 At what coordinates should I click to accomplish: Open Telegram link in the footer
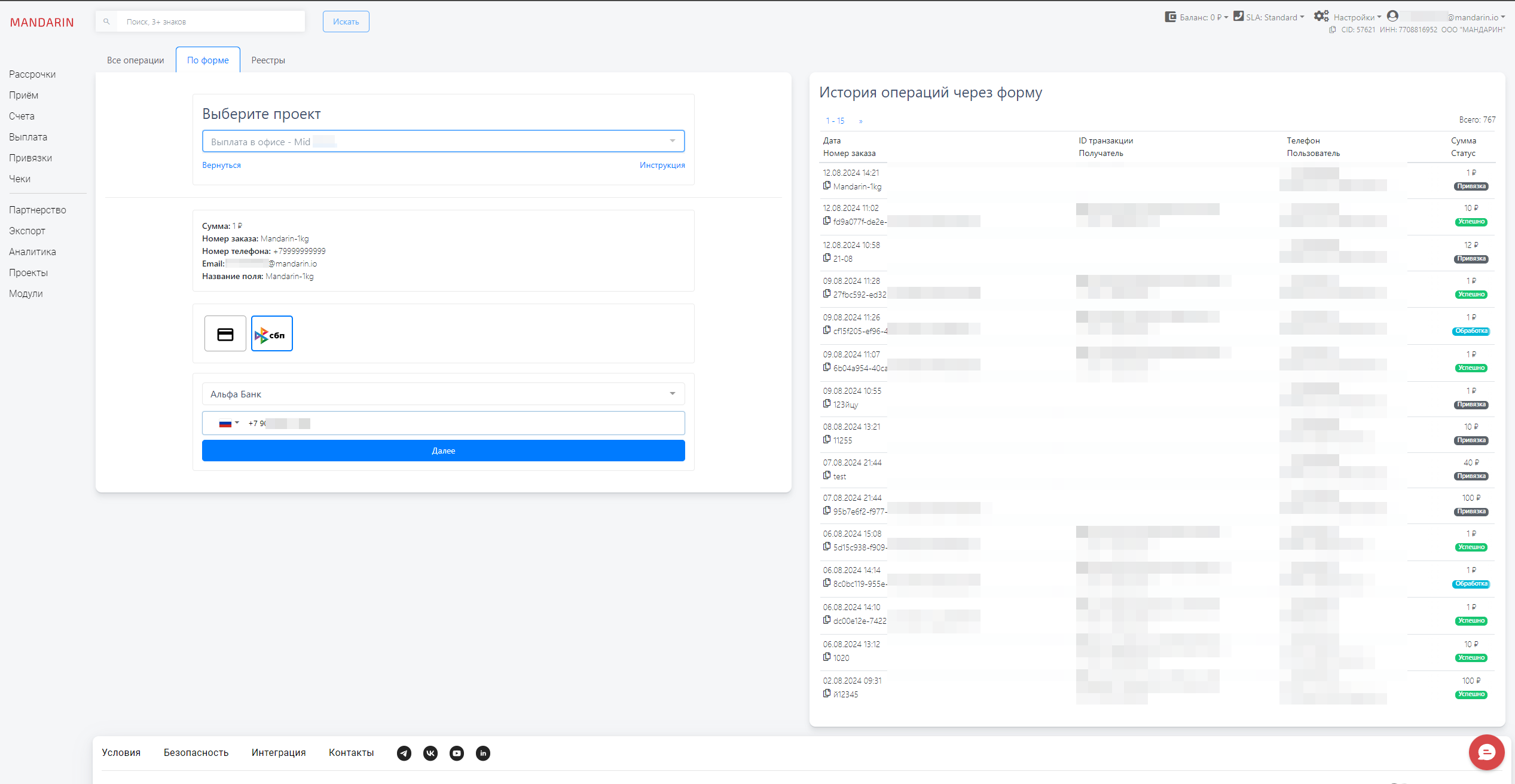(404, 753)
